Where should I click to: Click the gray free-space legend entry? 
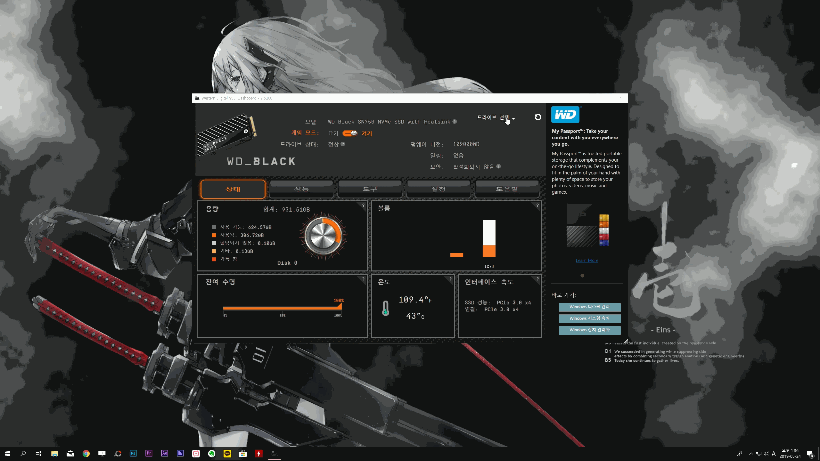coord(241,227)
